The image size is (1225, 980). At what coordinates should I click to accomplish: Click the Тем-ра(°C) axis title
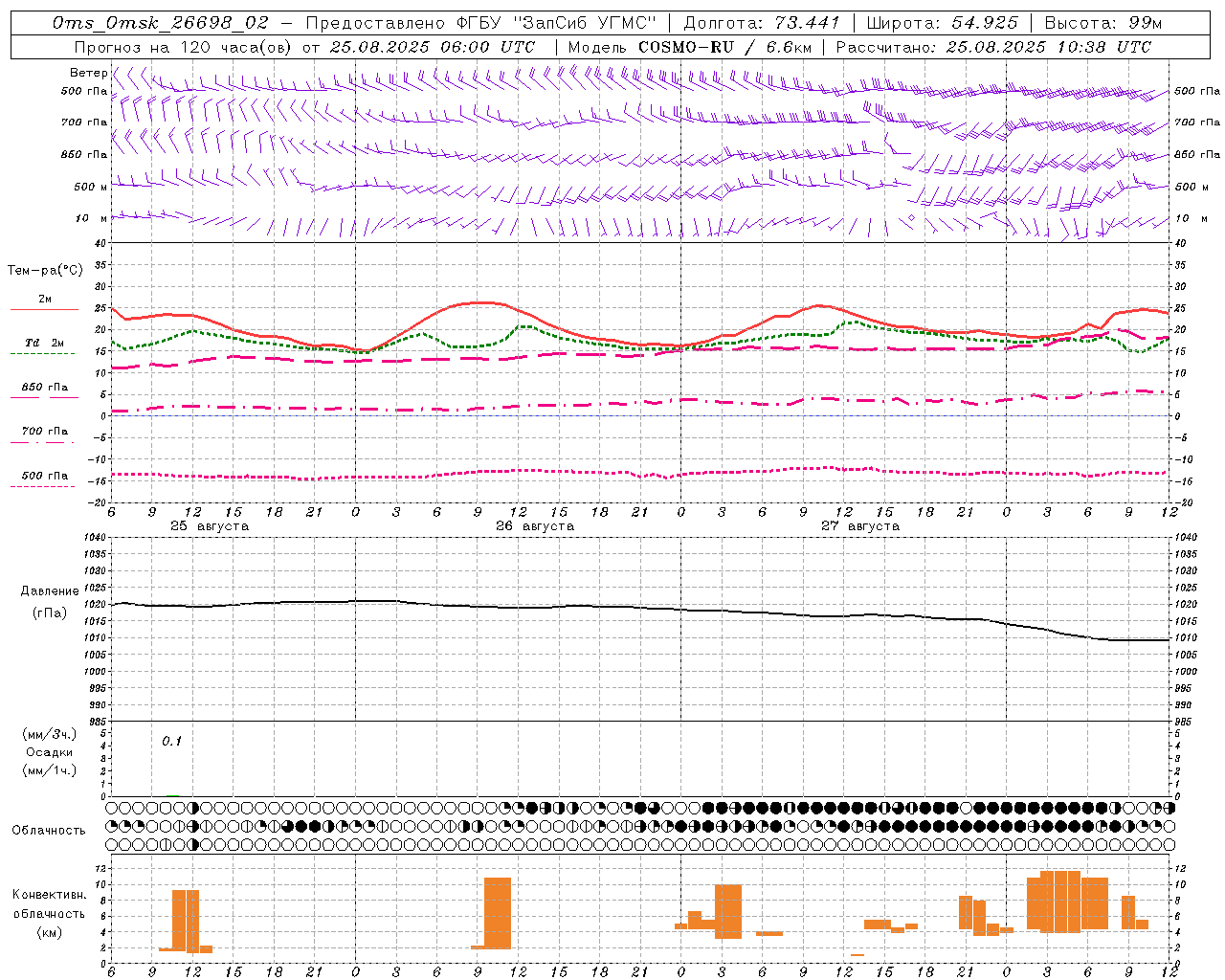tap(45, 271)
